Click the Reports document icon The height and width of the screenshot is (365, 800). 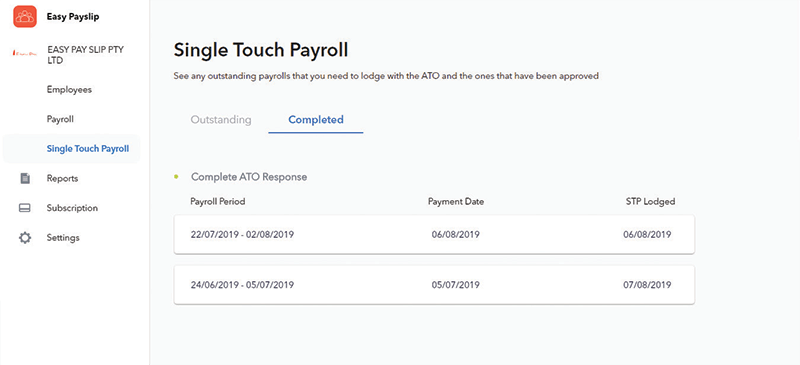click(24, 179)
